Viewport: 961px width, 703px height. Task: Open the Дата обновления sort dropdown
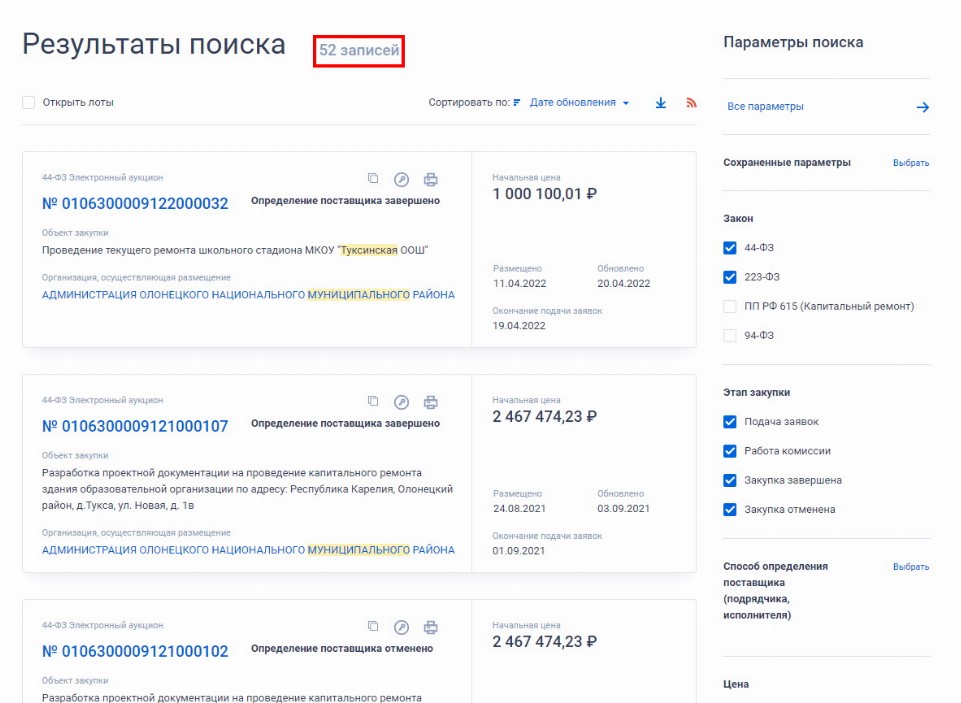579,103
